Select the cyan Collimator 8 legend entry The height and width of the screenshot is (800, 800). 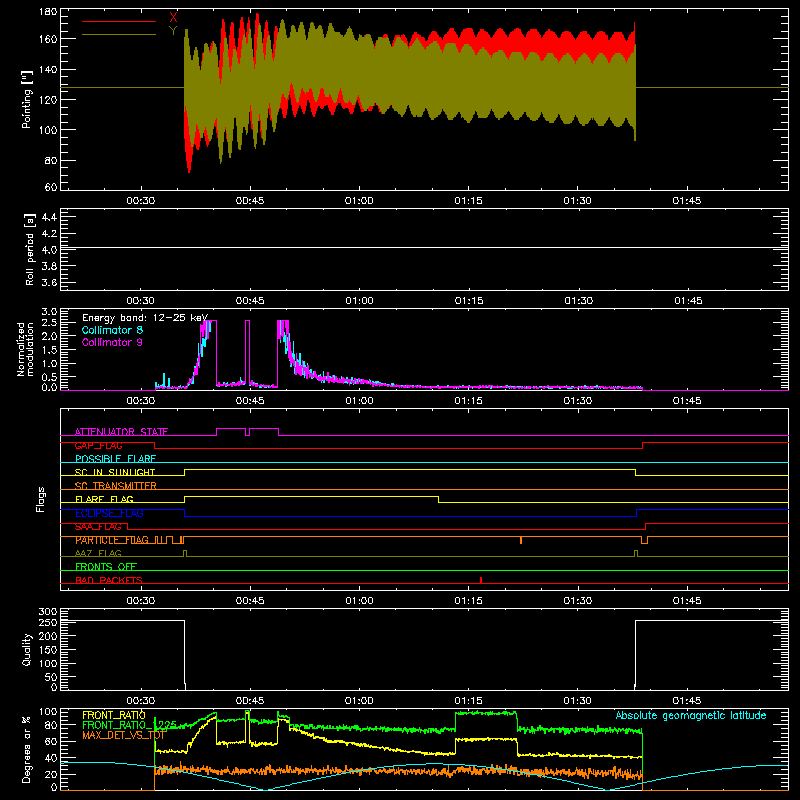click(112, 330)
